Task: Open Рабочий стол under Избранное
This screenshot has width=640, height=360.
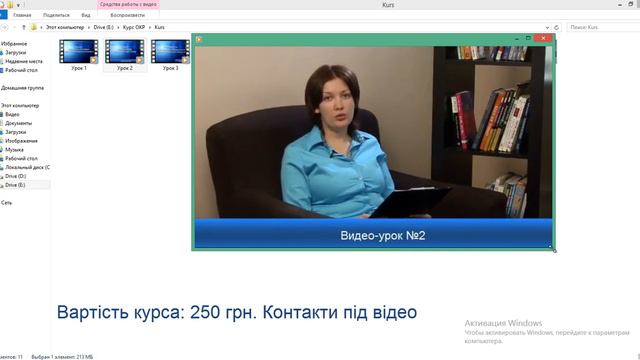Action: (x=21, y=70)
